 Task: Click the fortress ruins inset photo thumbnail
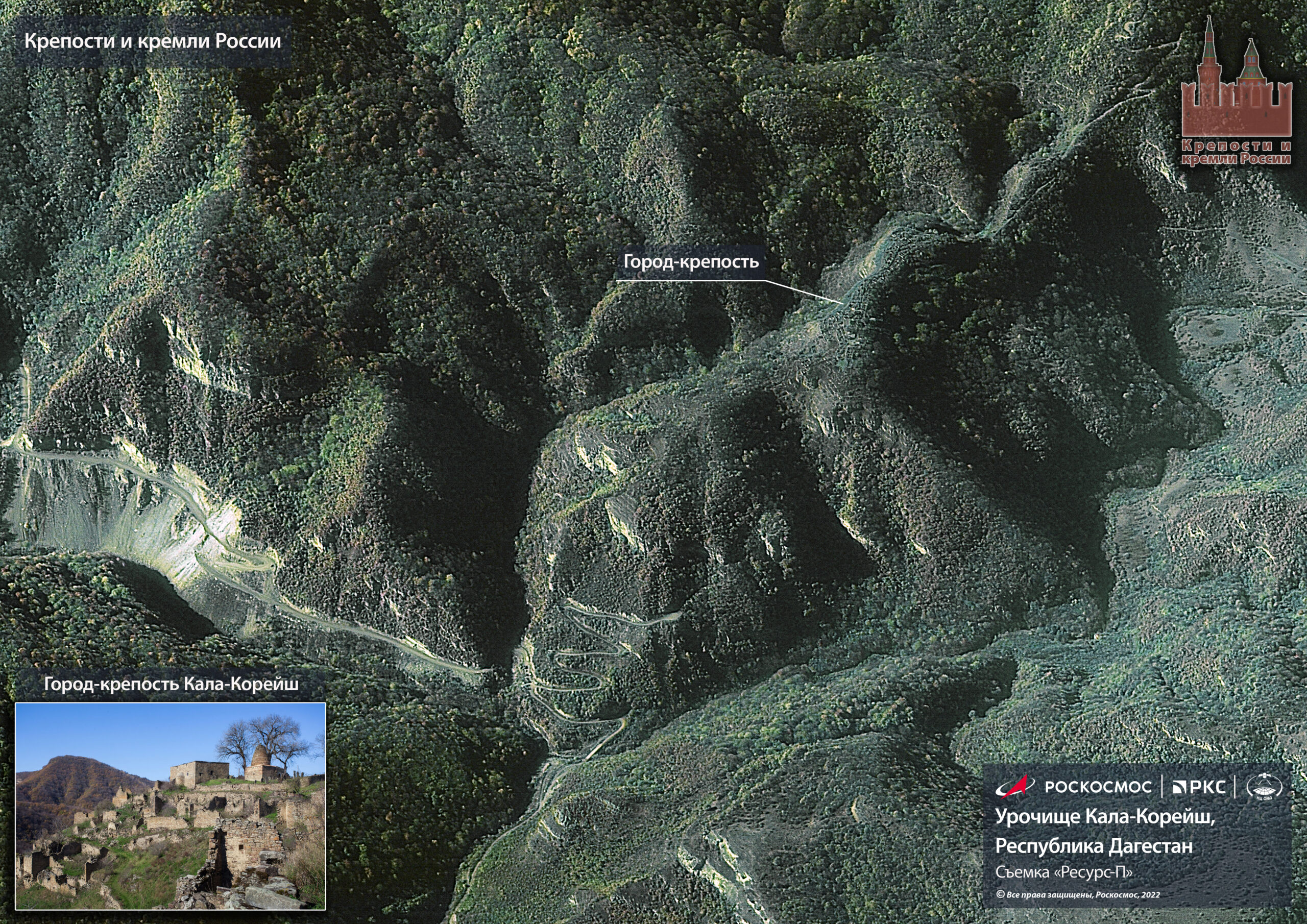pyautogui.click(x=170, y=806)
